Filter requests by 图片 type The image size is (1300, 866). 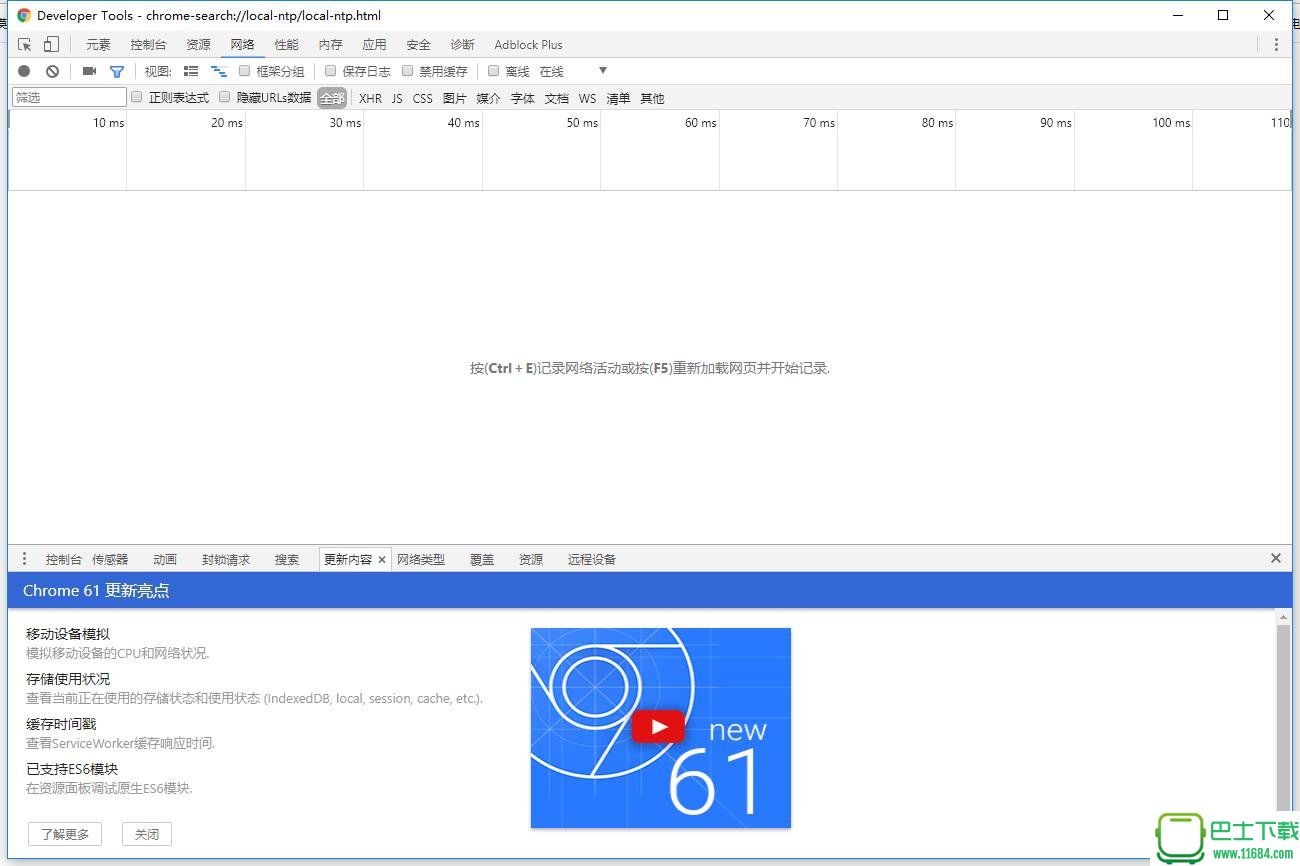pos(454,98)
